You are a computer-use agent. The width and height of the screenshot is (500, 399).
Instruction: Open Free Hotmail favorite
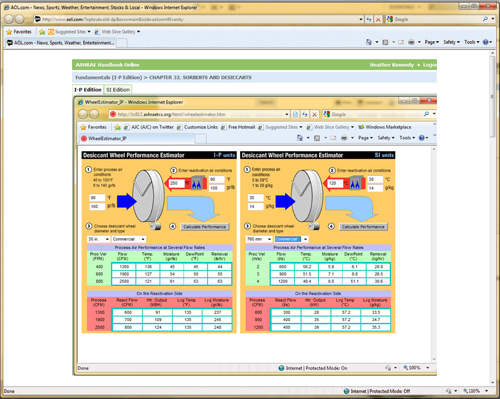(238, 127)
